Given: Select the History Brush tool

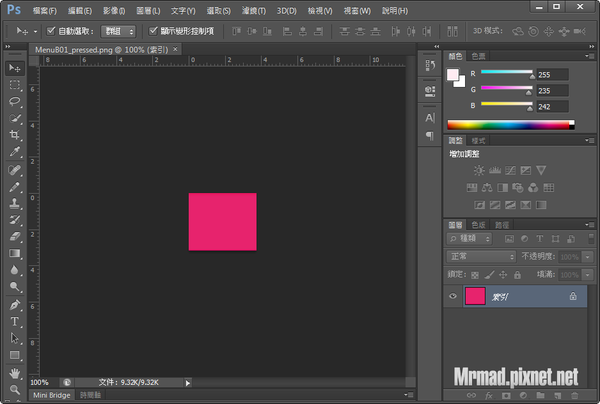Looking at the screenshot, I should click(15, 220).
